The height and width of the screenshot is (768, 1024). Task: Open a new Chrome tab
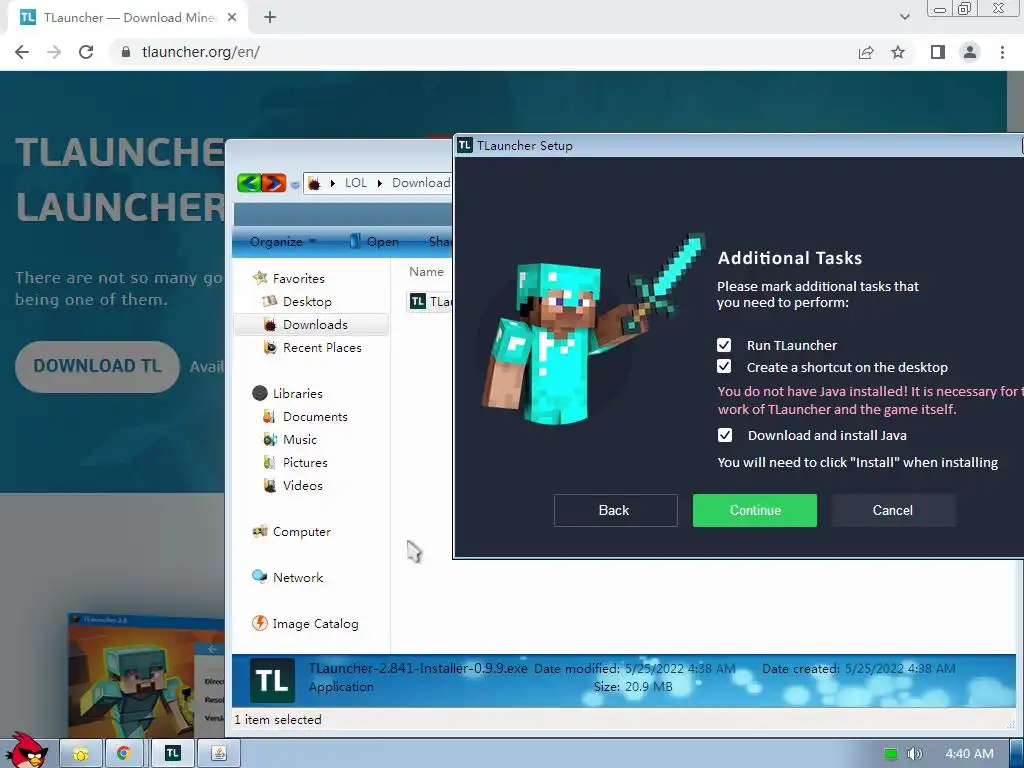270,18
